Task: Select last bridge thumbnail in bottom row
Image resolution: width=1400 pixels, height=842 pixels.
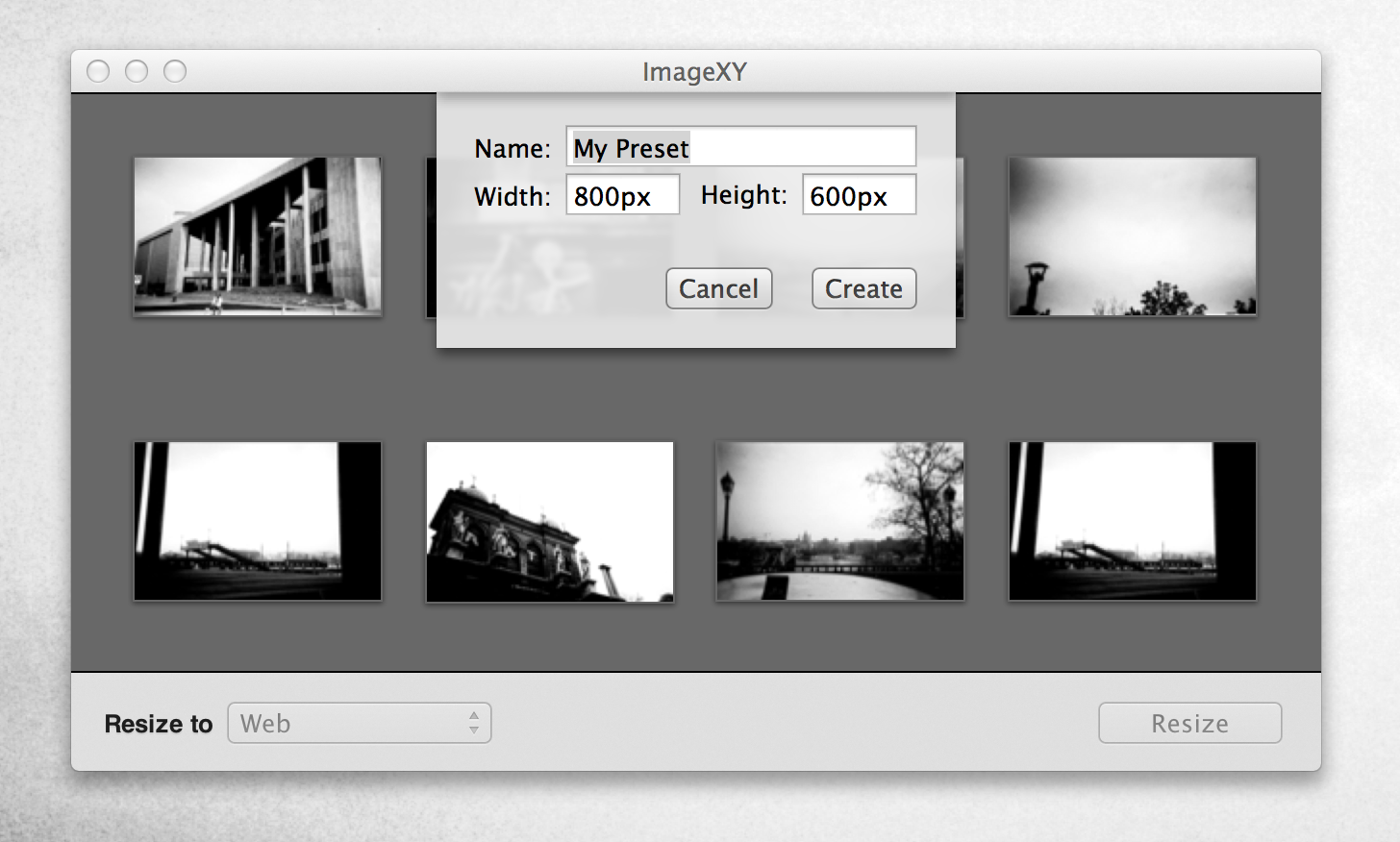Action: [x=1132, y=522]
